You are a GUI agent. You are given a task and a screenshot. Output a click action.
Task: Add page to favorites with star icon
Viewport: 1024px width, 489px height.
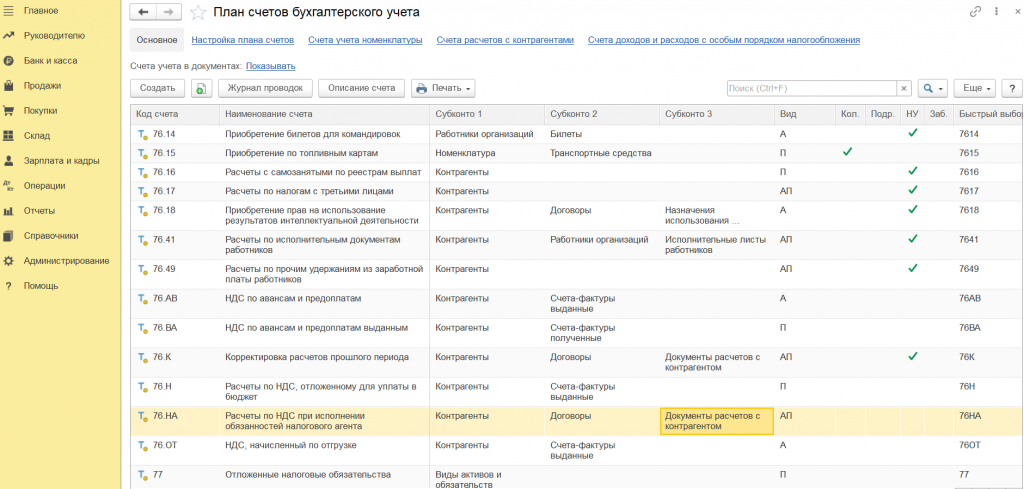pyautogui.click(x=198, y=12)
